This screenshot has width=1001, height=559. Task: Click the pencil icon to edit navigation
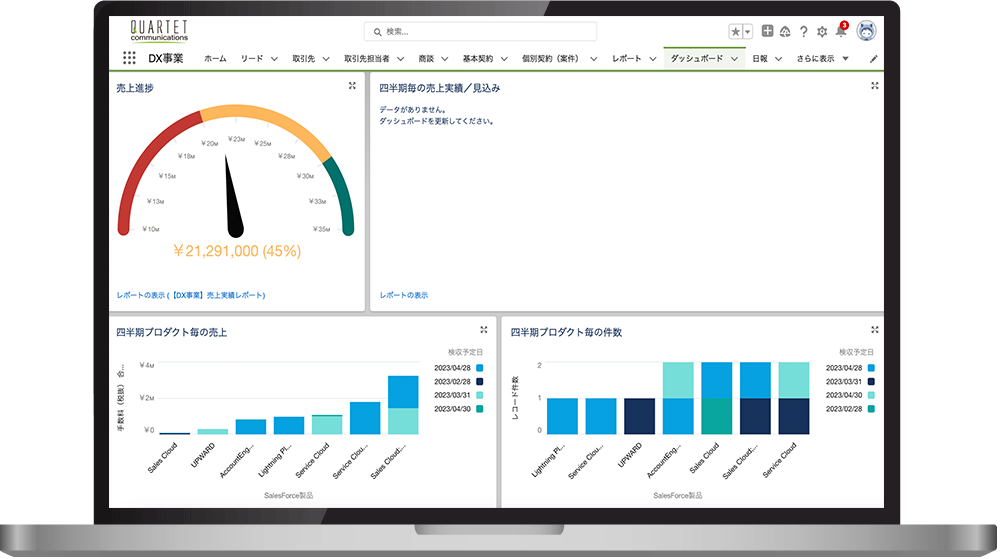[x=874, y=59]
